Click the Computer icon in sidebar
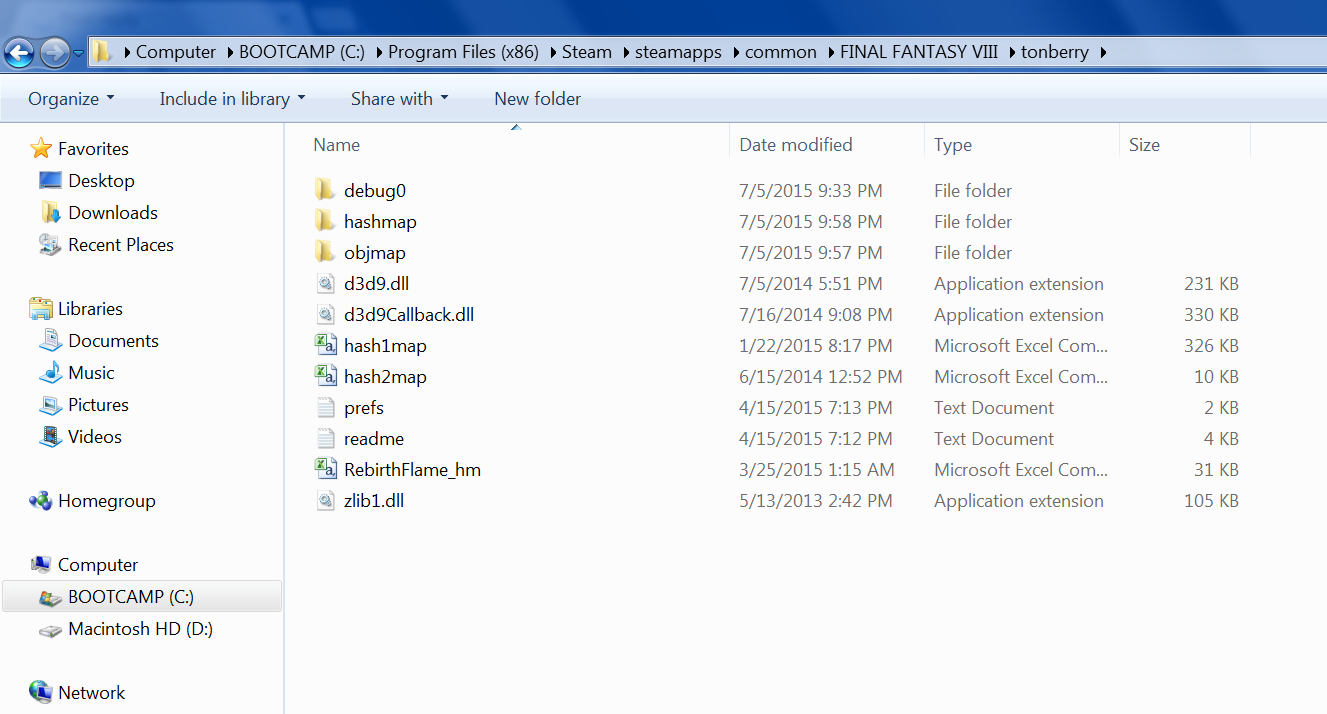This screenshot has height=714, width=1327. tap(41, 564)
